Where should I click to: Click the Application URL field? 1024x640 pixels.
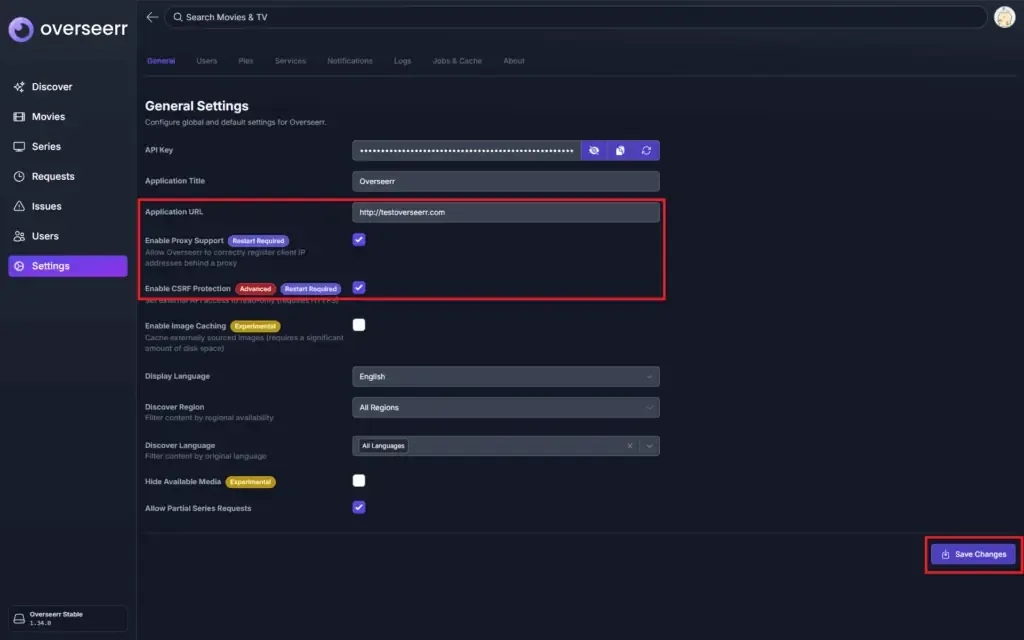pos(505,212)
